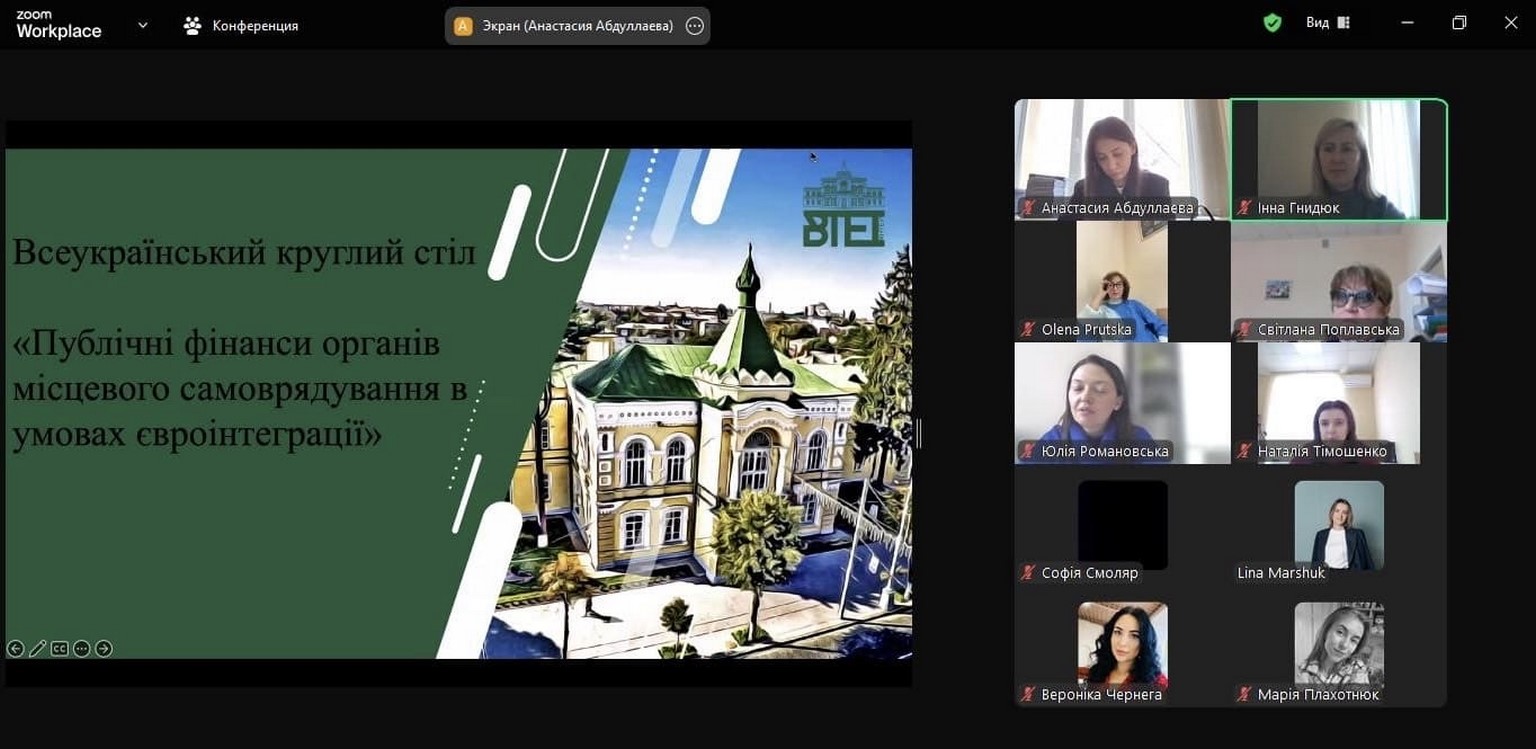Click the orange A avatar icon

pyautogui.click(x=463, y=26)
